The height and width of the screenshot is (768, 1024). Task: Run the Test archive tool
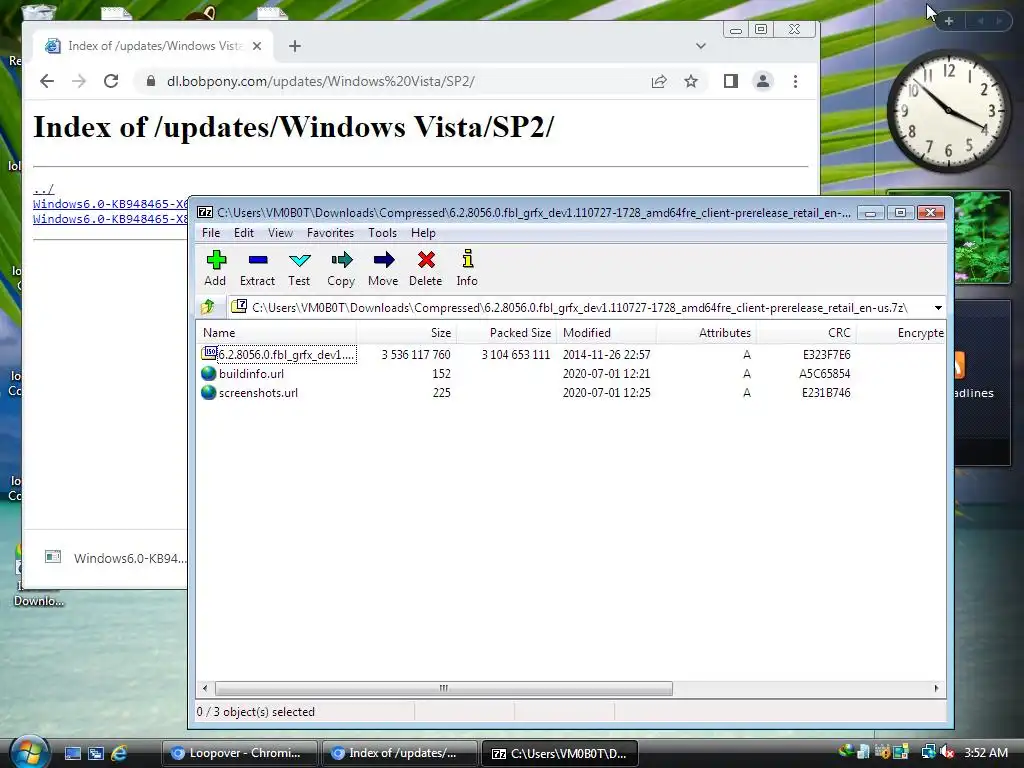pyautogui.click(x=299, y=268)
